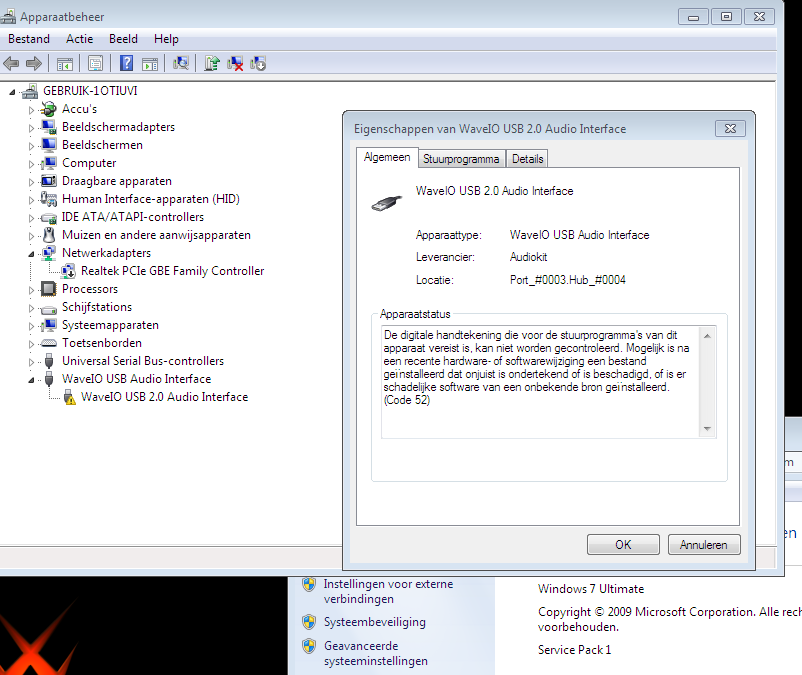Select the warning icon on WaveIO USB 2.0

pos(69,397)
